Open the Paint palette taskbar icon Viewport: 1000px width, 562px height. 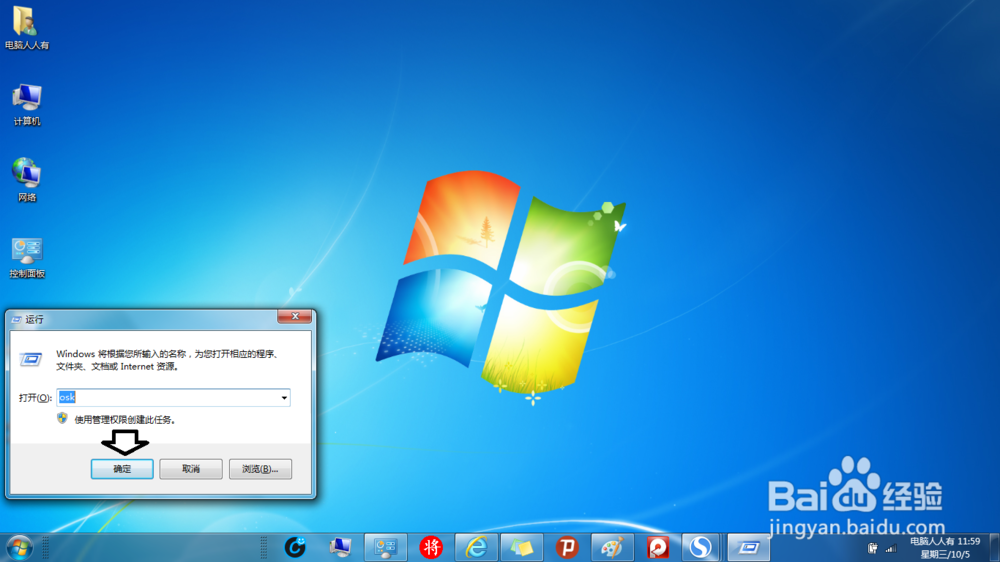(612, 547)
